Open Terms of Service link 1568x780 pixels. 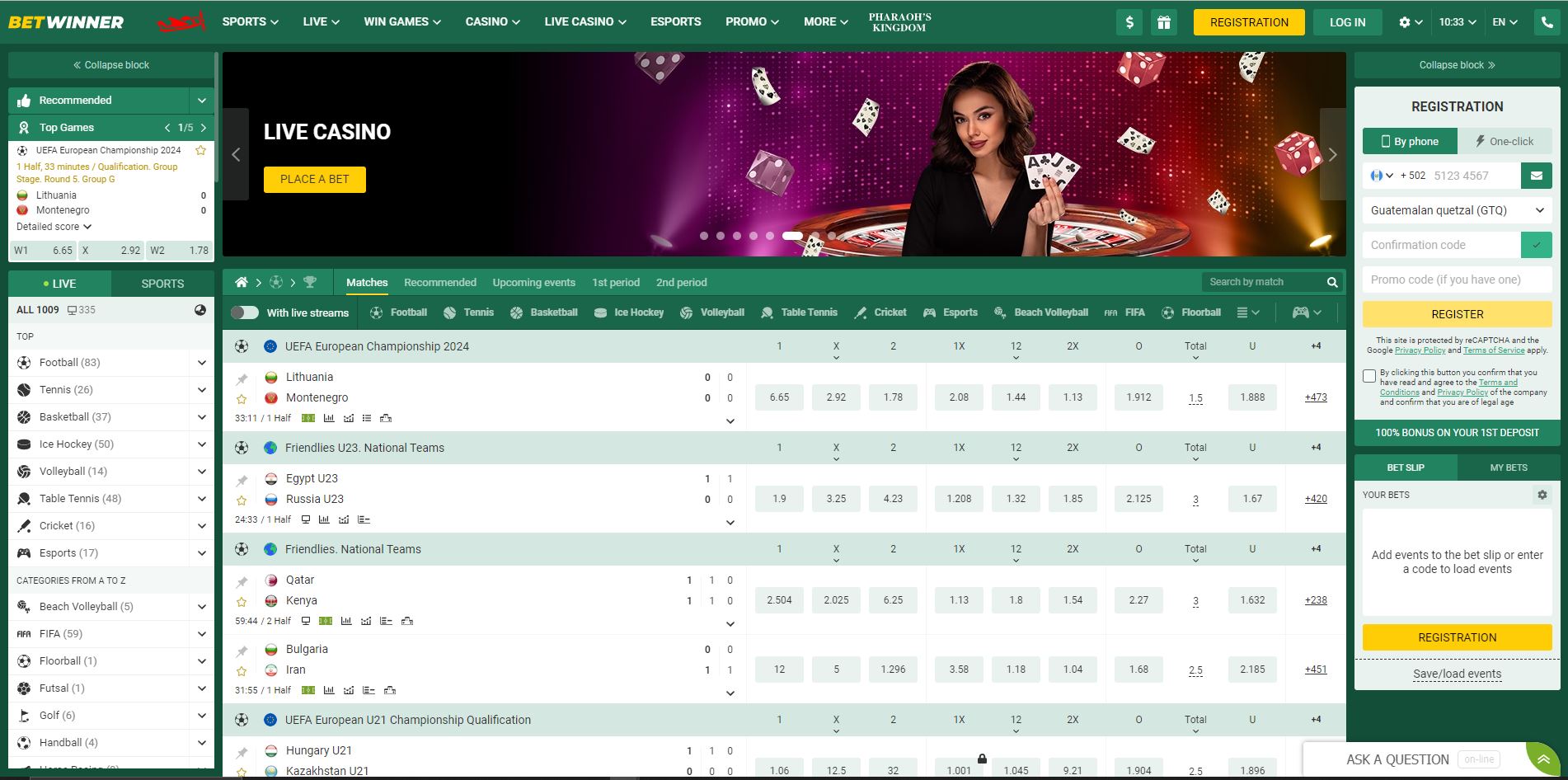pyautogui.click(x=1494, y=350)
